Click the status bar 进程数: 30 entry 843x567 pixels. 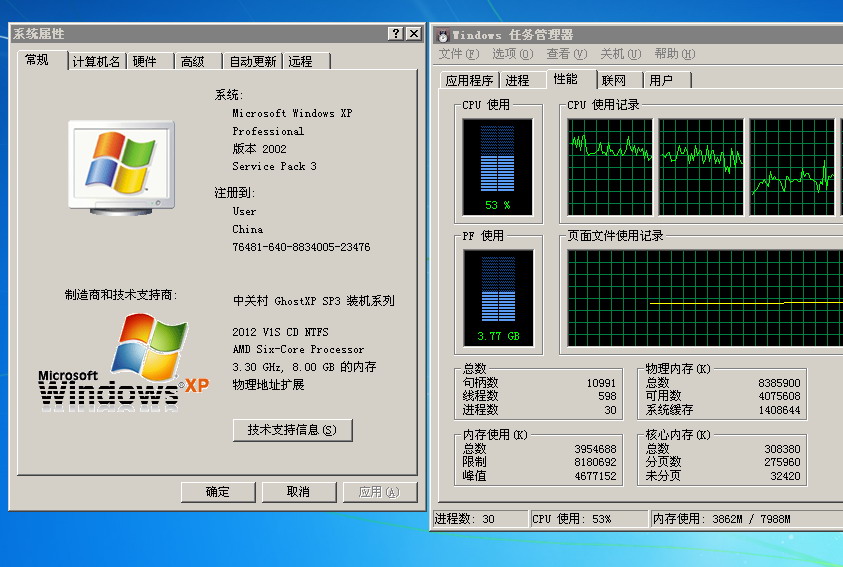(480, 519)
